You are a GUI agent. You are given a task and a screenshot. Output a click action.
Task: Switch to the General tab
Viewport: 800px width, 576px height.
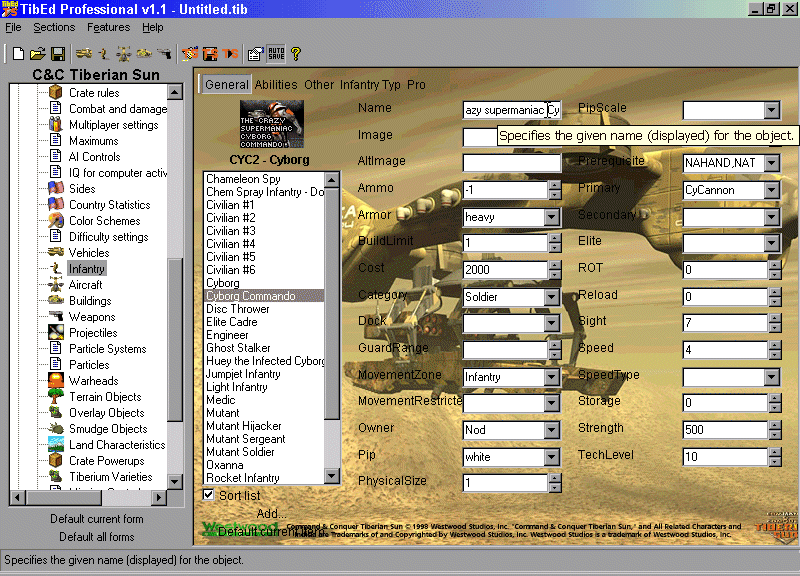click(227, 85)
